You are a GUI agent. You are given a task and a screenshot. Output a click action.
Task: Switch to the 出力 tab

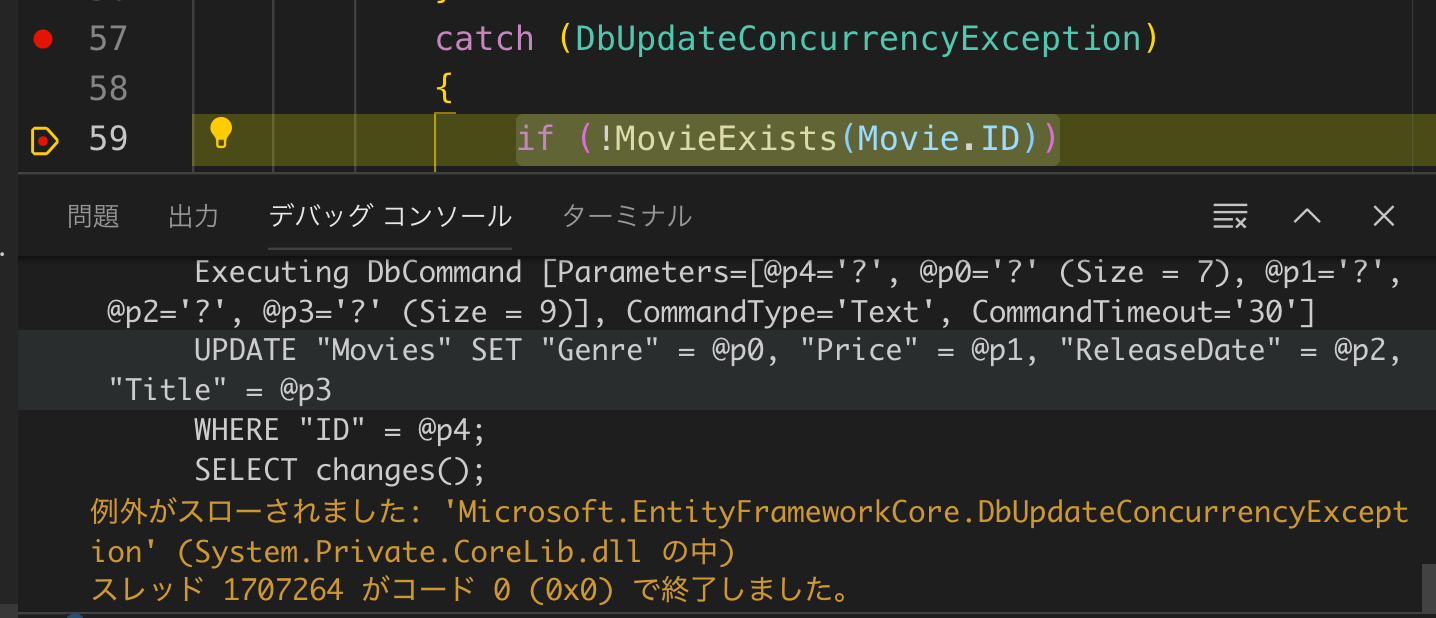pos(193,216)
